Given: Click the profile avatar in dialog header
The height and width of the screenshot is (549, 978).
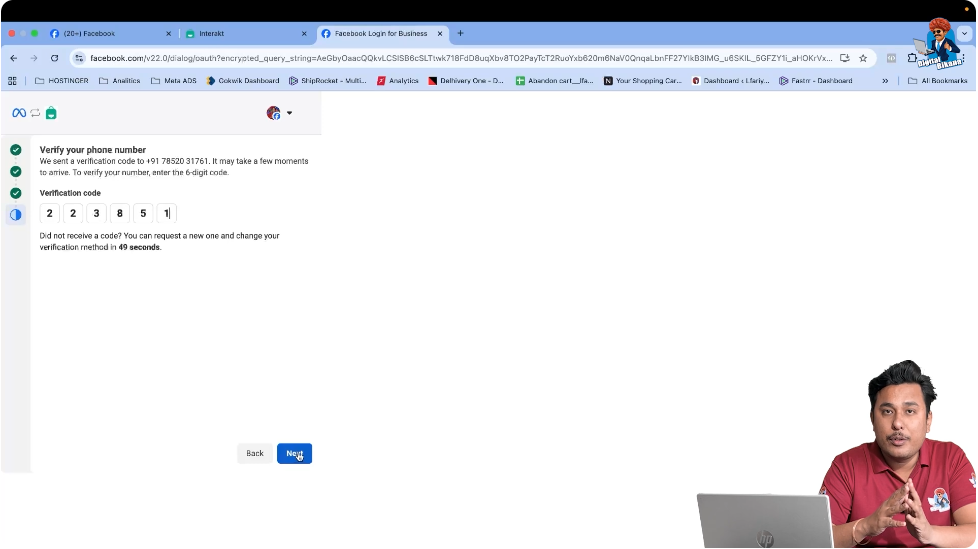Looking at the screenshot, I should (x=273, y=113).
